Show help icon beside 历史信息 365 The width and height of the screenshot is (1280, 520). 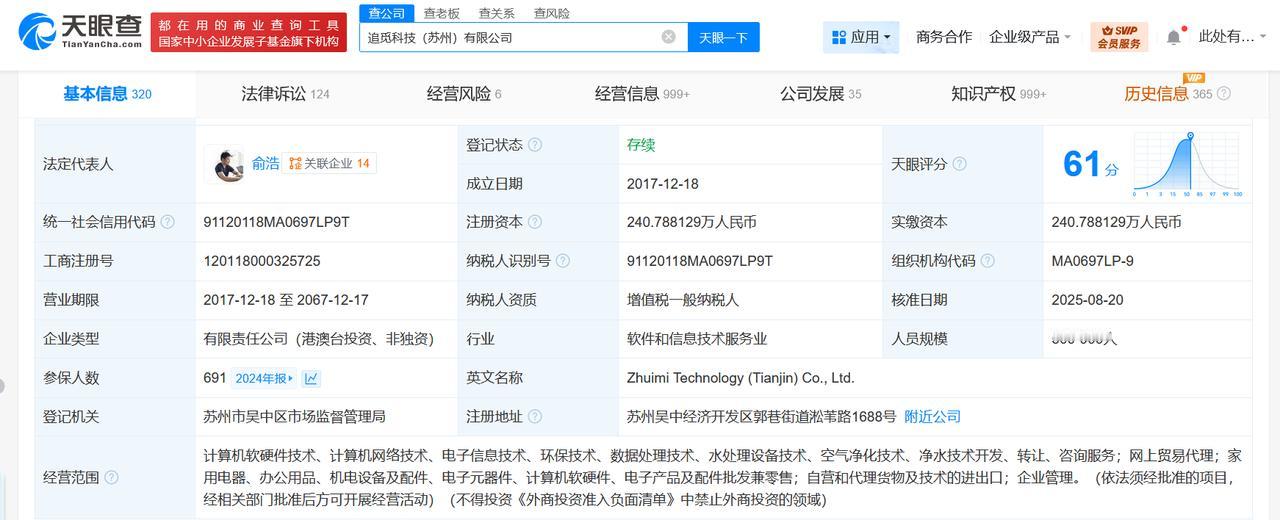(x=1224, y=94)
